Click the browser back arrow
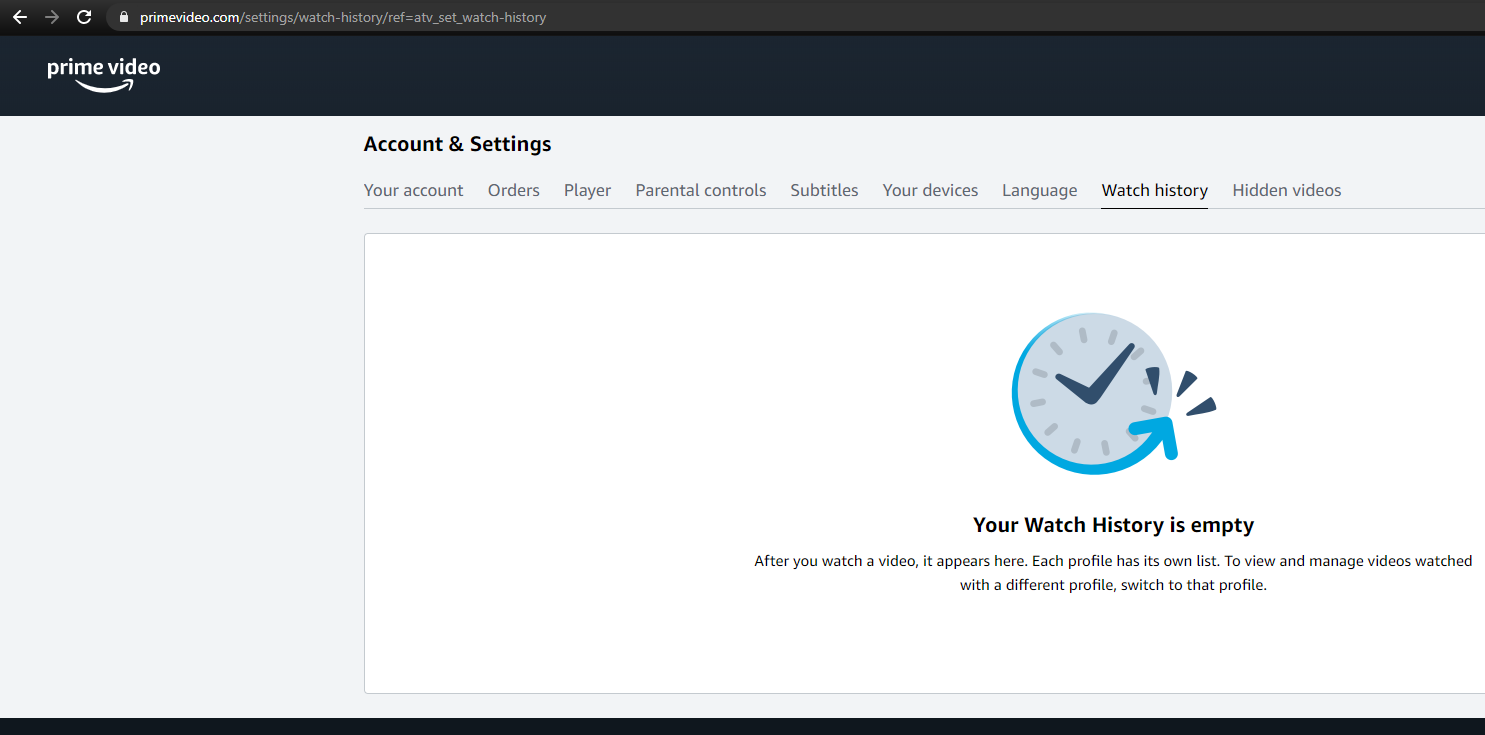 click(x=20, y=17)
